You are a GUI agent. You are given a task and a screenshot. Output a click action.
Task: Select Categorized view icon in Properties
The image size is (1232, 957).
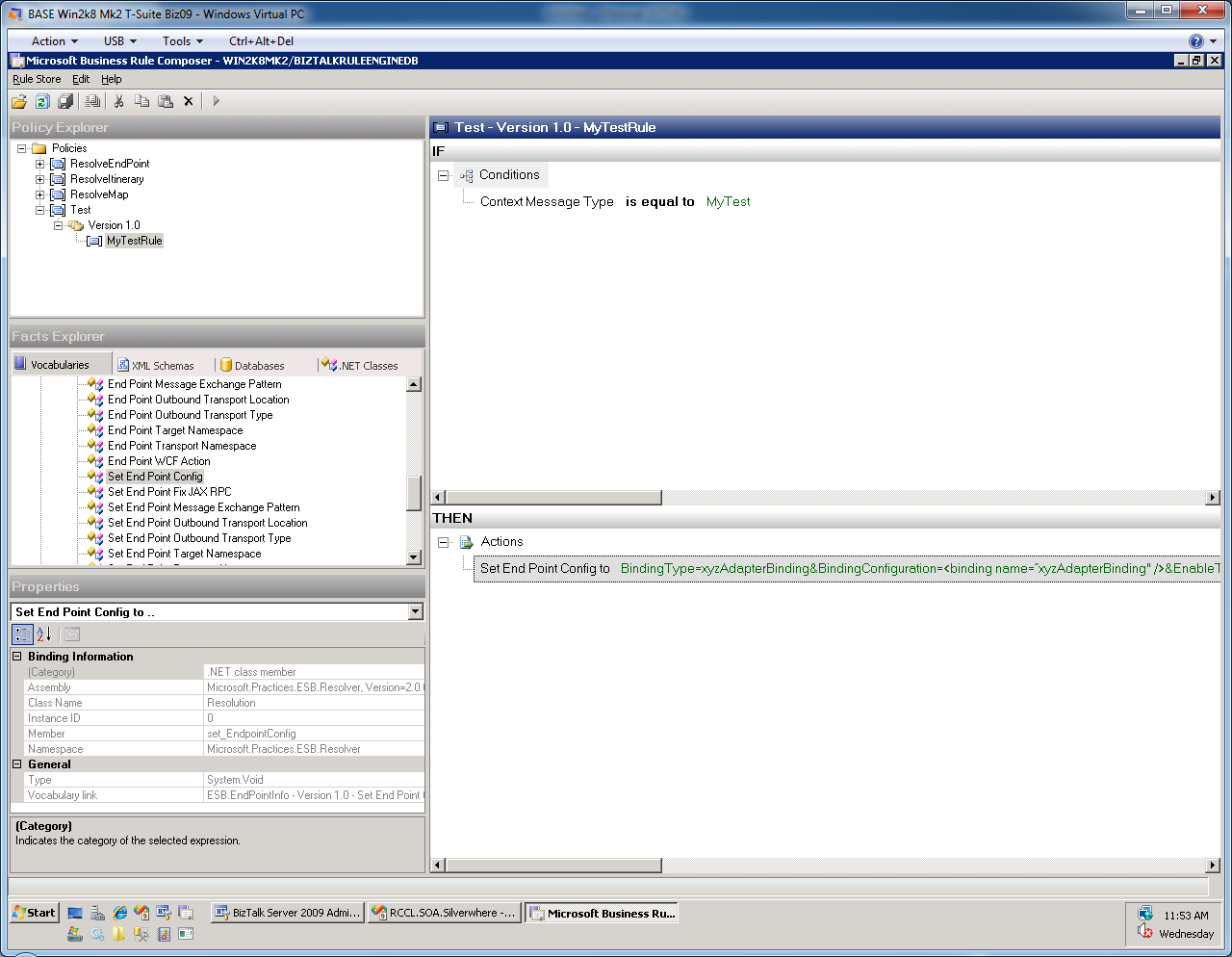(22, 634)
